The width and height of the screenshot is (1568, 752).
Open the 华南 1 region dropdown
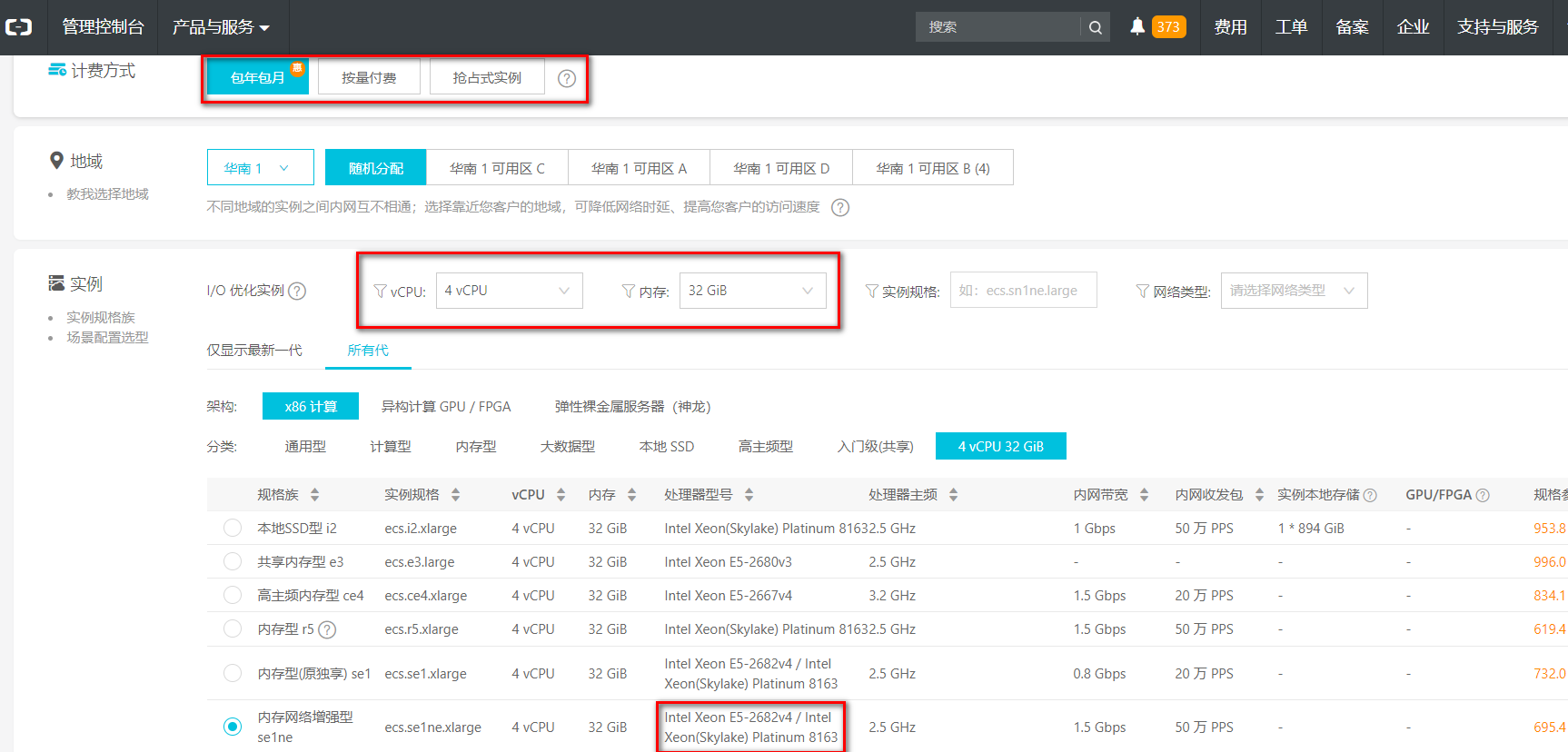pos(261,168)
